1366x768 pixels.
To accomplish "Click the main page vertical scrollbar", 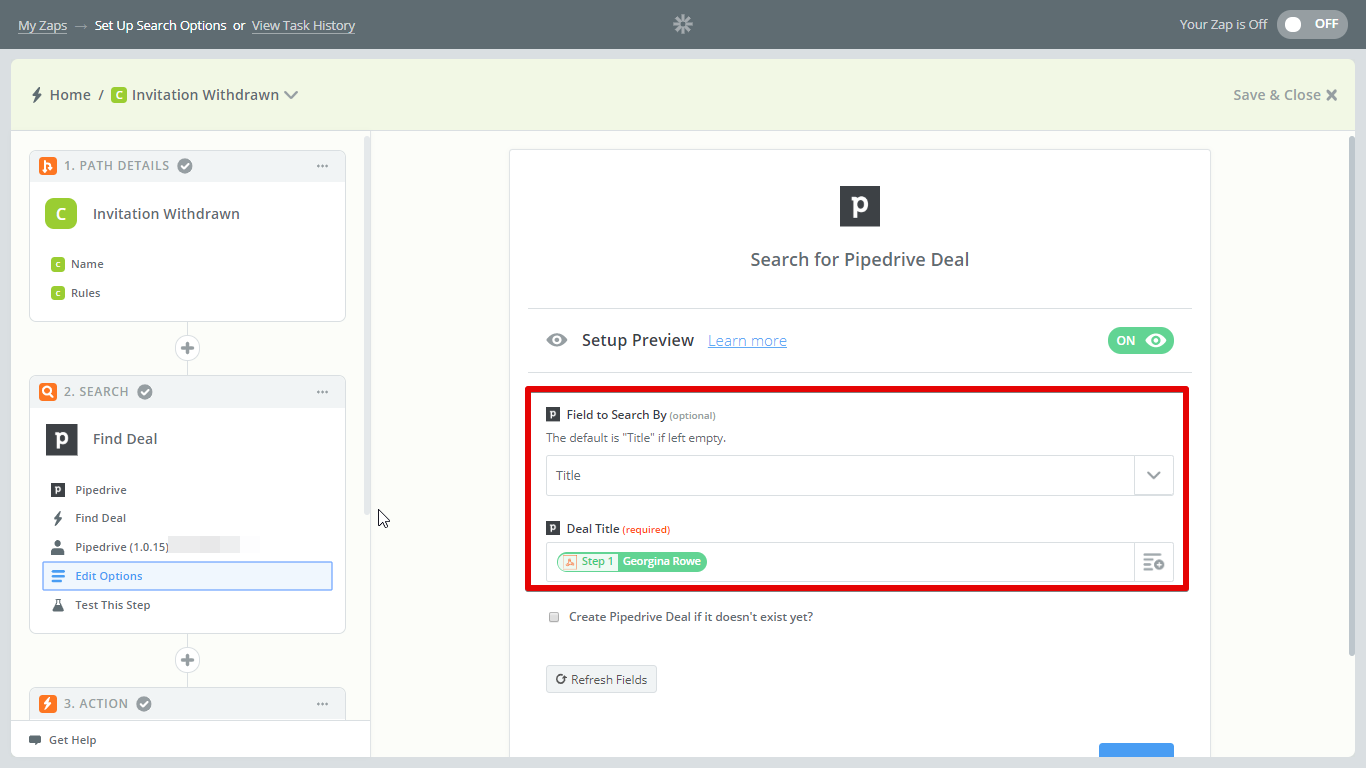I will pyautogui.click(x=1352, y=395).
